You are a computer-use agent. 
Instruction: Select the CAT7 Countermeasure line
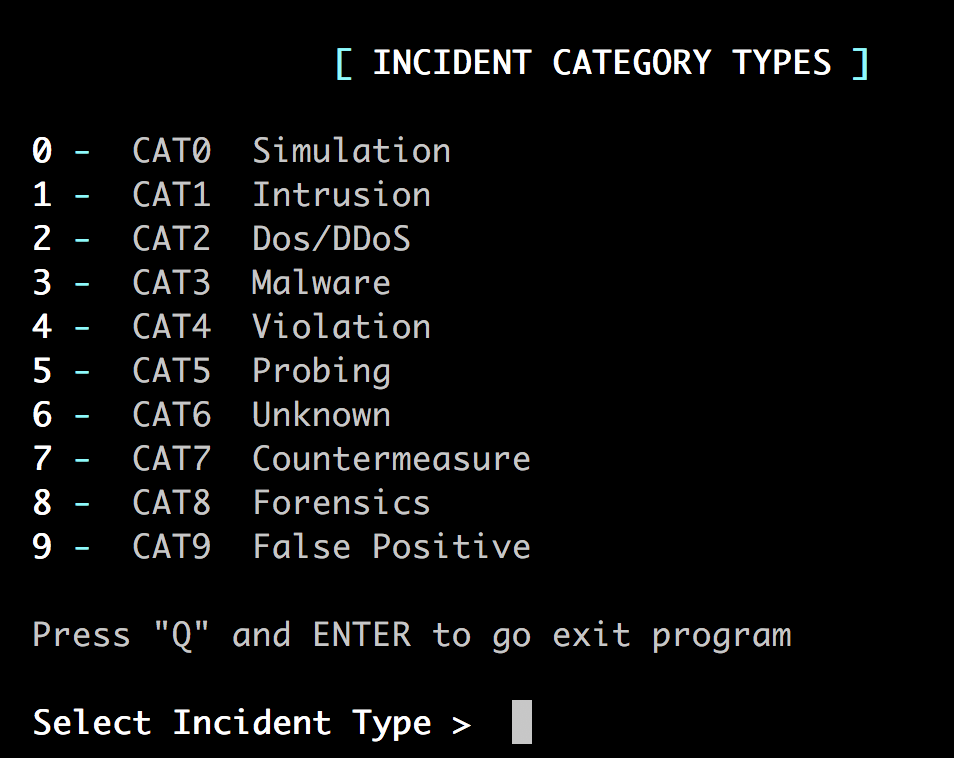click(x=281, y=459)
